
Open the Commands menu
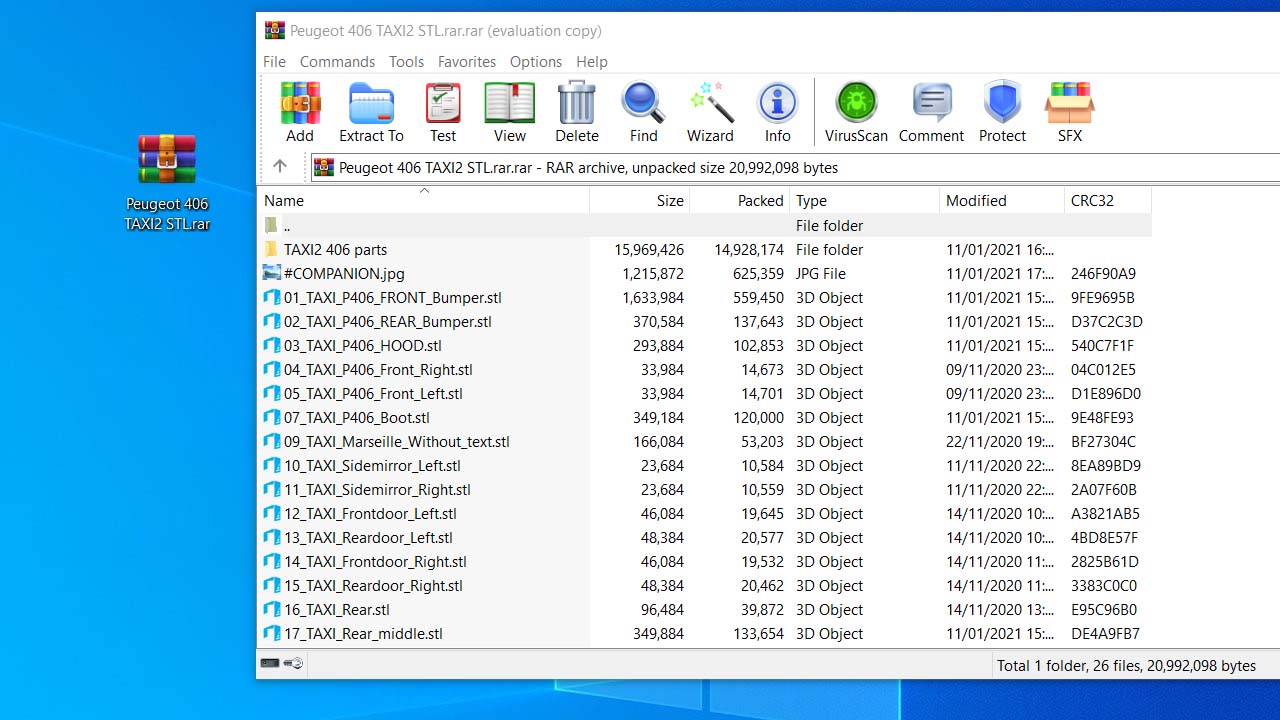click(x=337, y=61)
